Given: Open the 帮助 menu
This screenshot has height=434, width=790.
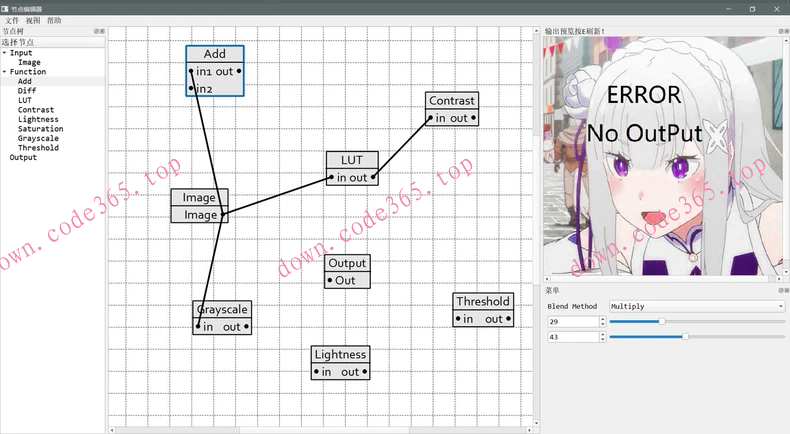Looking at the screenshot, I should [54, 21].
